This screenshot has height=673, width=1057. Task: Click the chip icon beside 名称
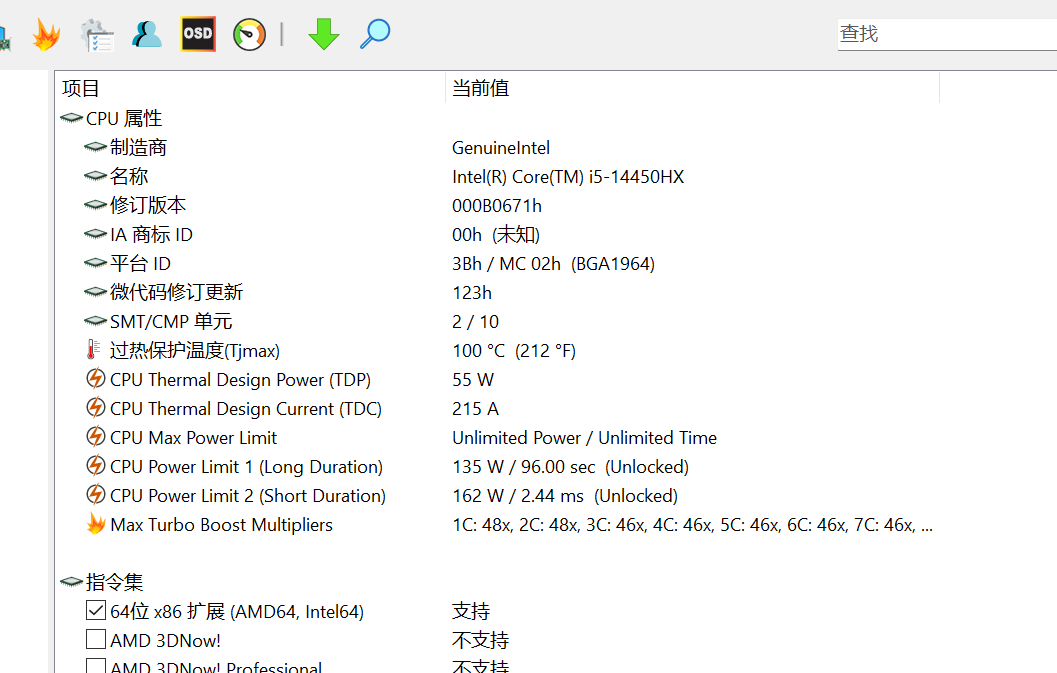coord(95,176)
